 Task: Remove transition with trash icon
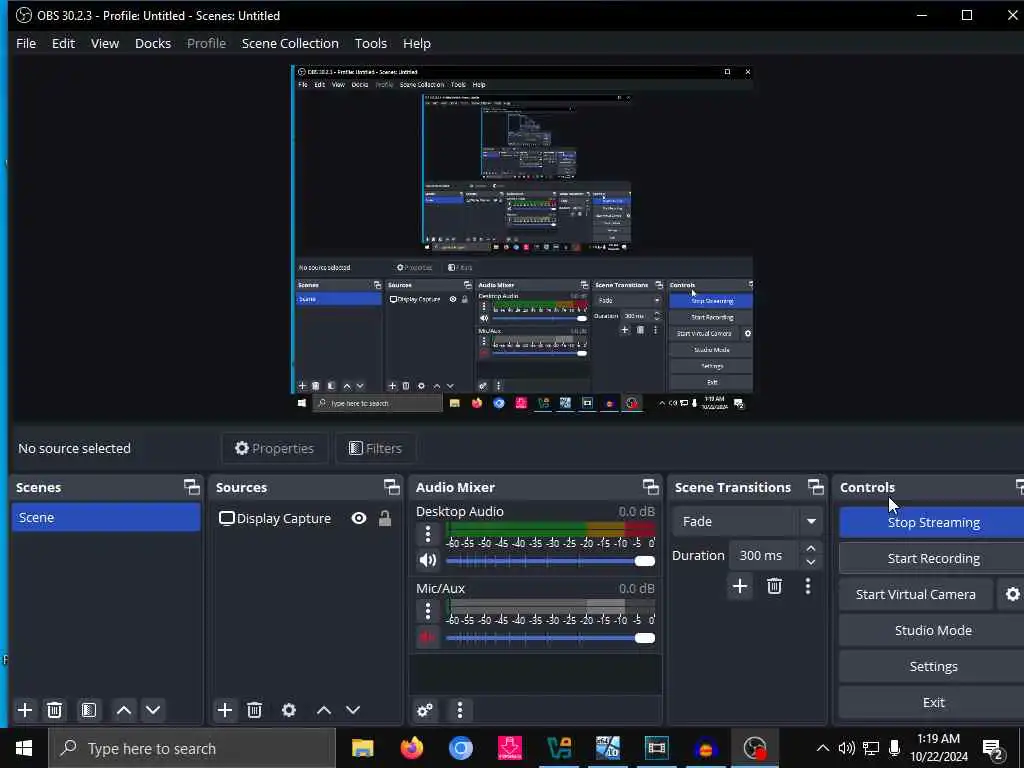click(775, 586)
